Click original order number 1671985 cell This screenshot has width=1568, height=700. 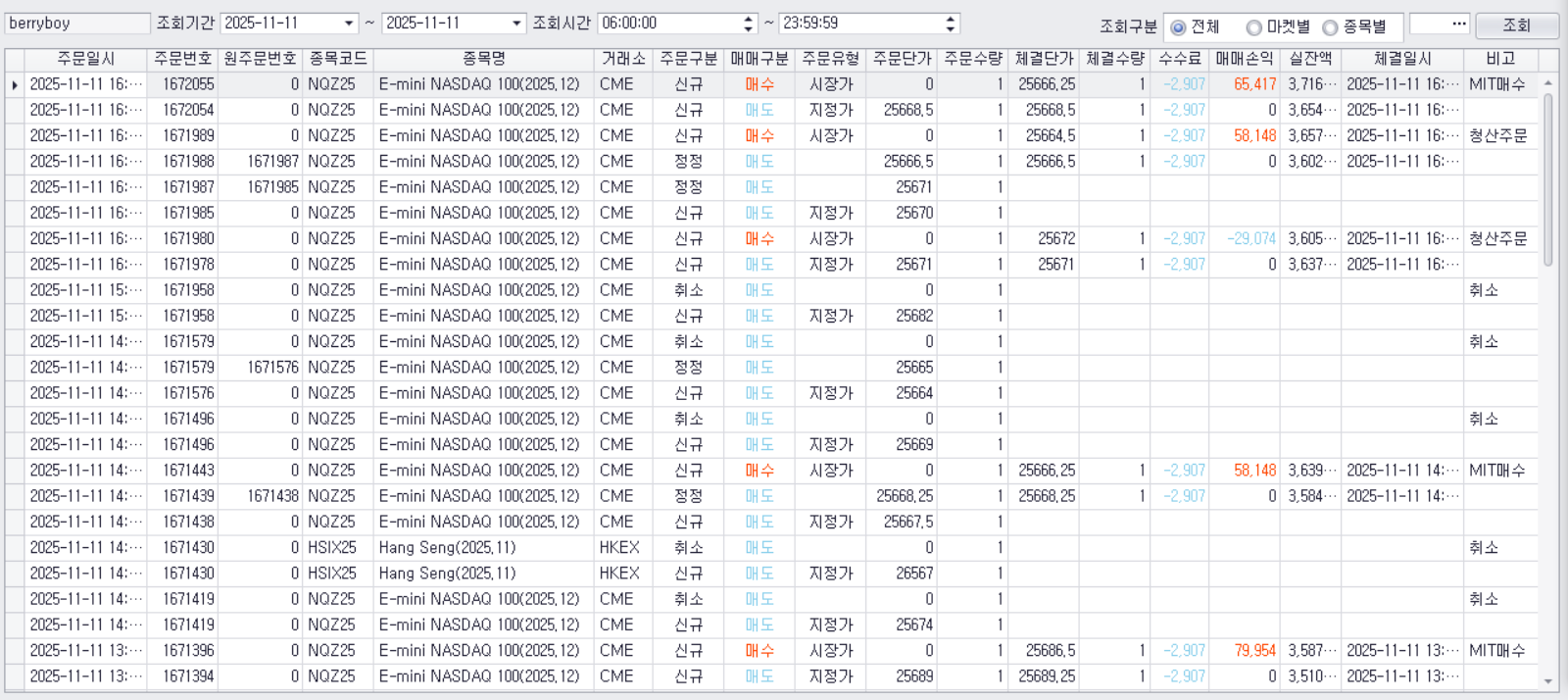(260, 187)
